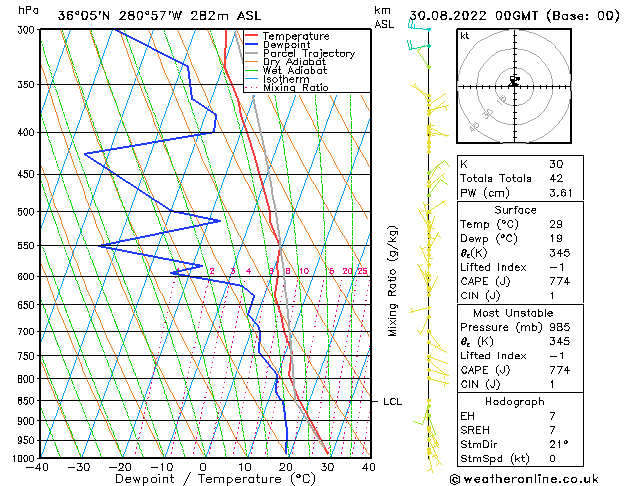Click the 1000 hPa pressure label
Screen dimensions: 629x486
pos(25,458)
